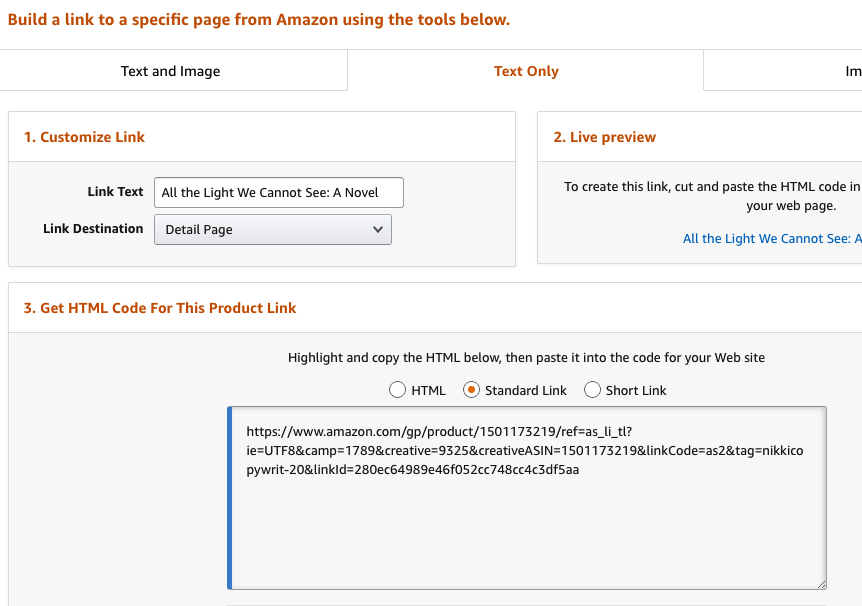862x606 pixels.
Task: Open the partially visible Image tab
Action: point(852,71)
